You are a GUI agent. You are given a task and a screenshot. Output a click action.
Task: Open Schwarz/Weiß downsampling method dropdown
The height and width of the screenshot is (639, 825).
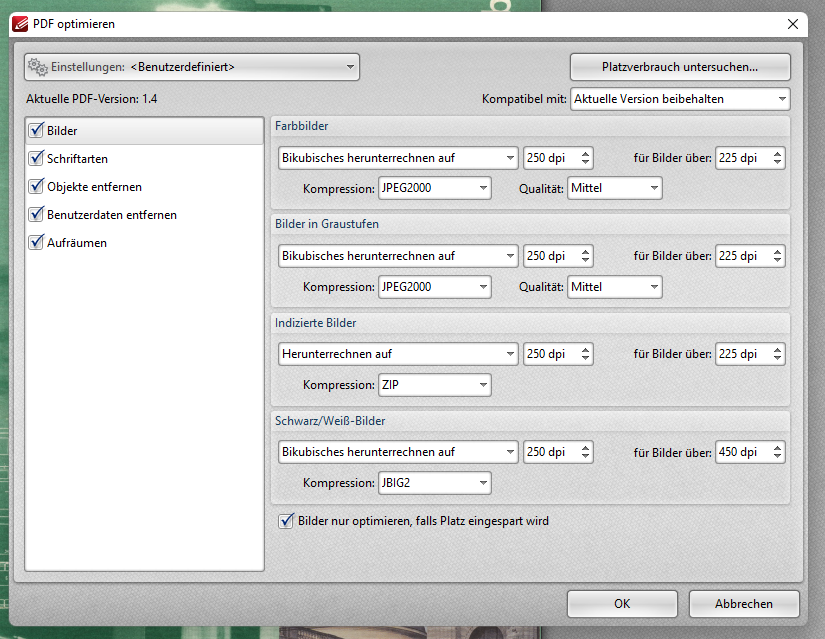click(x=398, y=452)
